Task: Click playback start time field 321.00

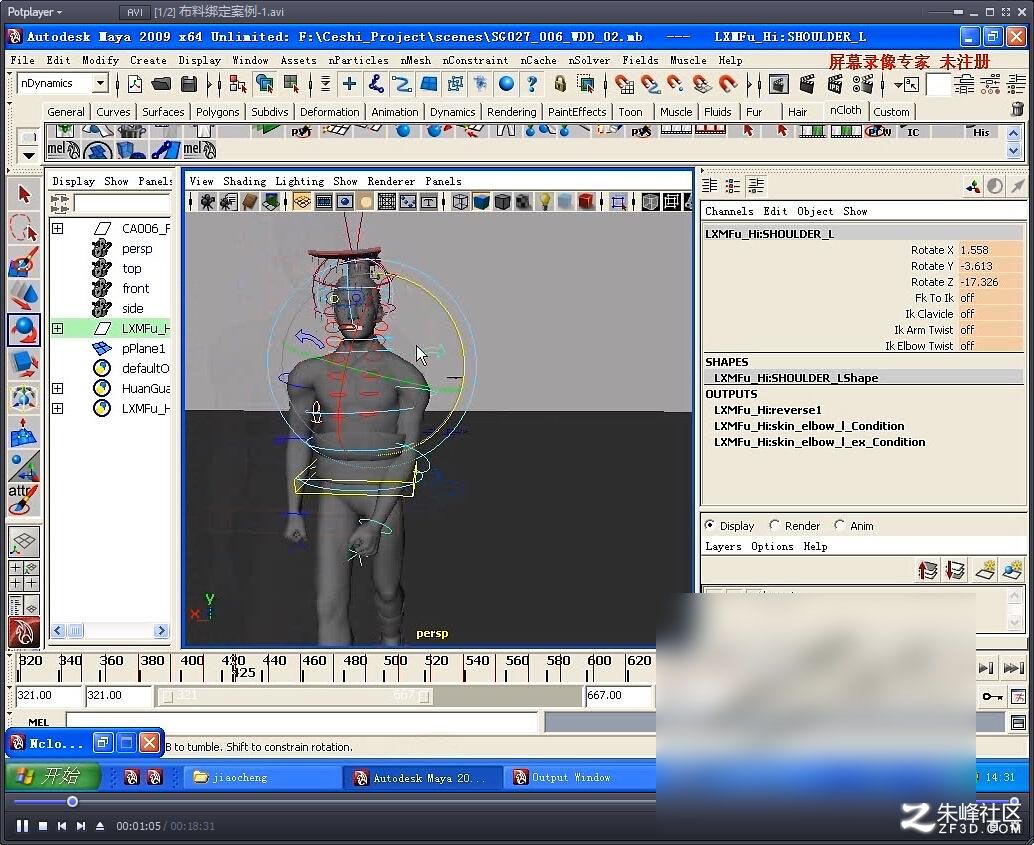Action: pos(117,695)
